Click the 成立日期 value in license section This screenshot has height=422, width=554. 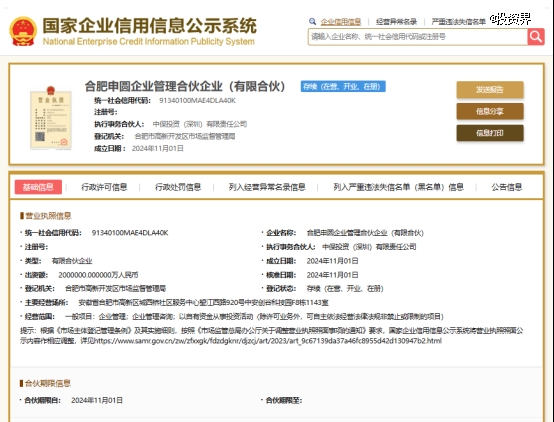(332, 261)
